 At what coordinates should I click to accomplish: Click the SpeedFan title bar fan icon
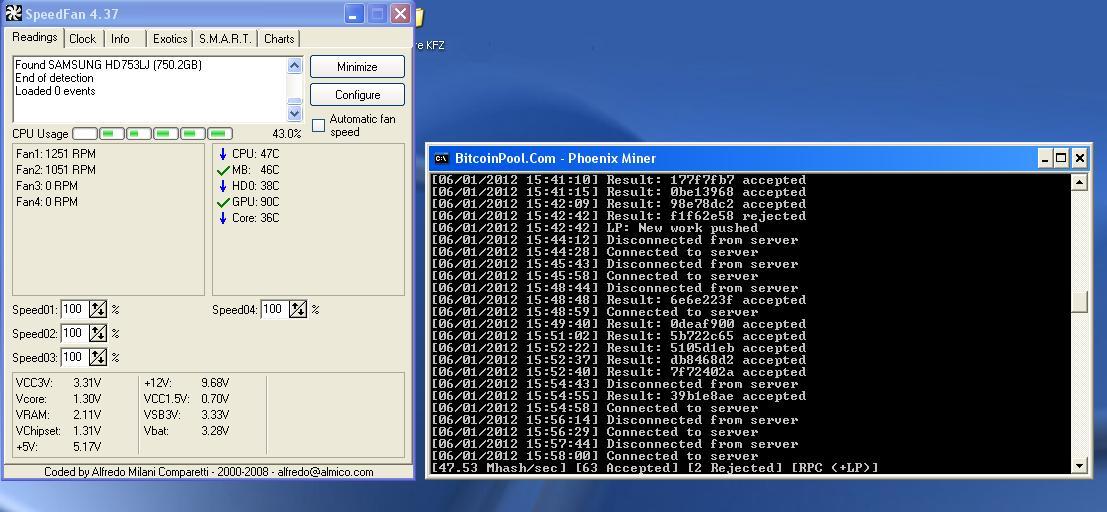[x=13, y=13]
